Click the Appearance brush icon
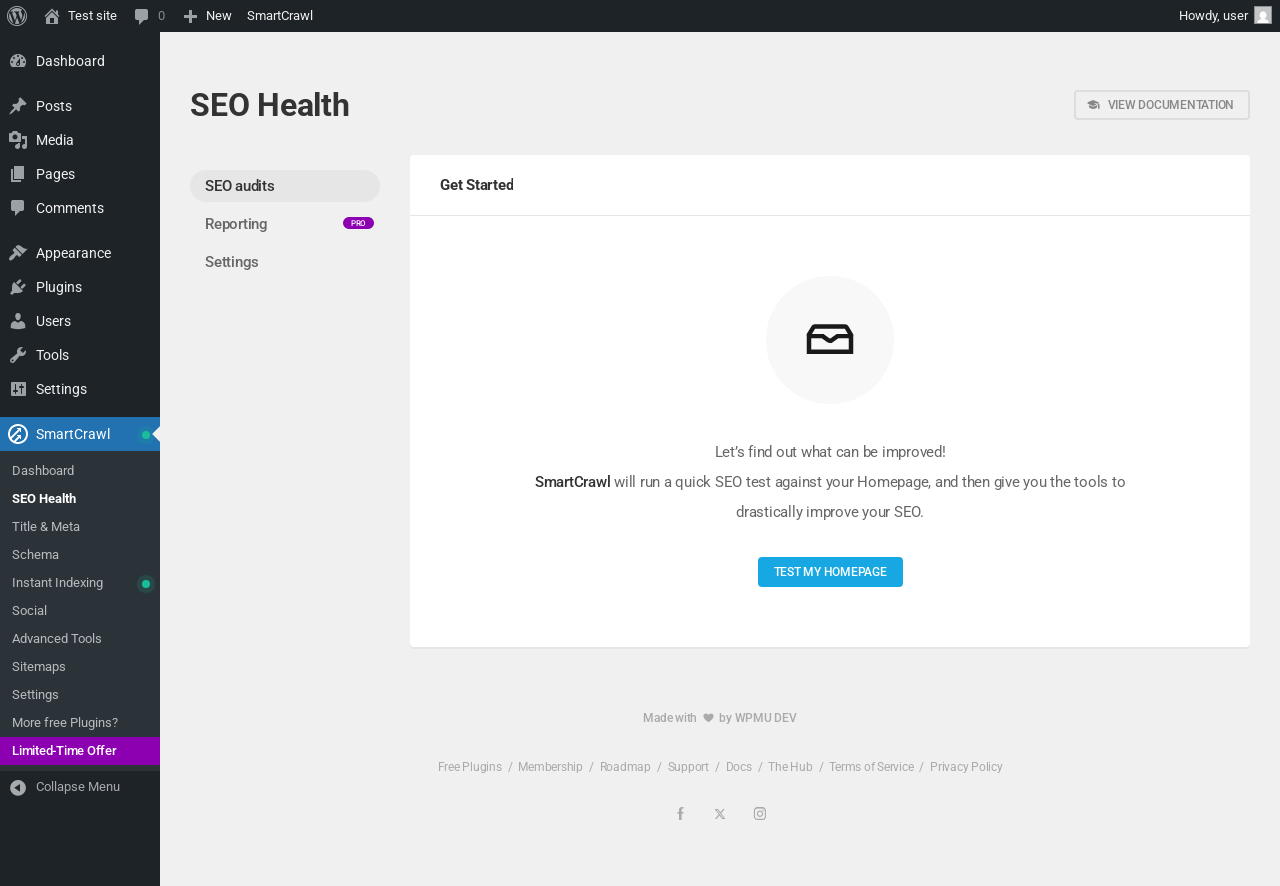Image resolution: width=1280 pixels, height=886 pixels. point(18,253)
